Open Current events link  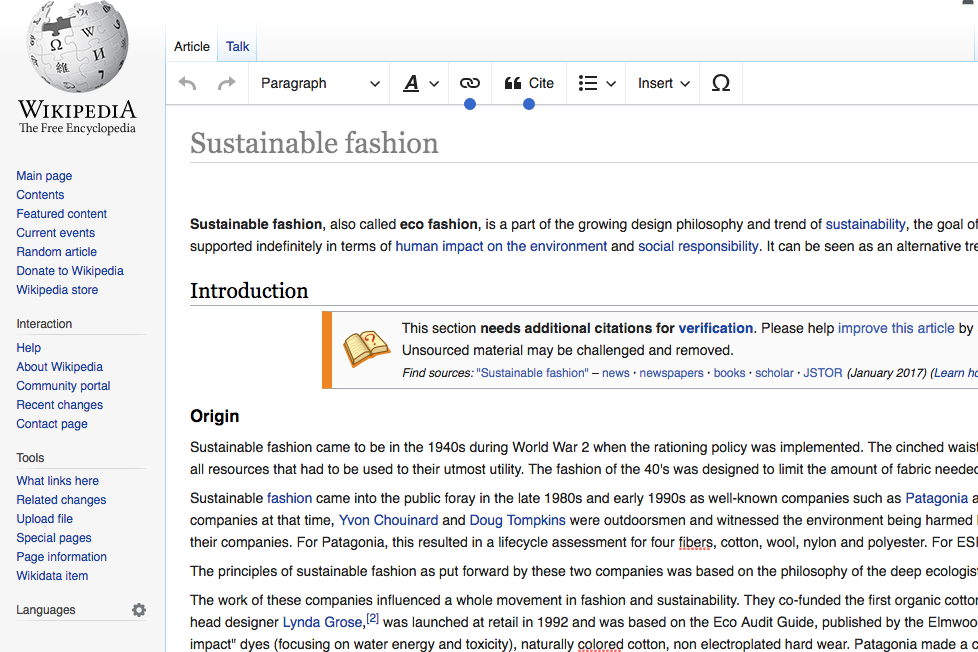(56, 233)
